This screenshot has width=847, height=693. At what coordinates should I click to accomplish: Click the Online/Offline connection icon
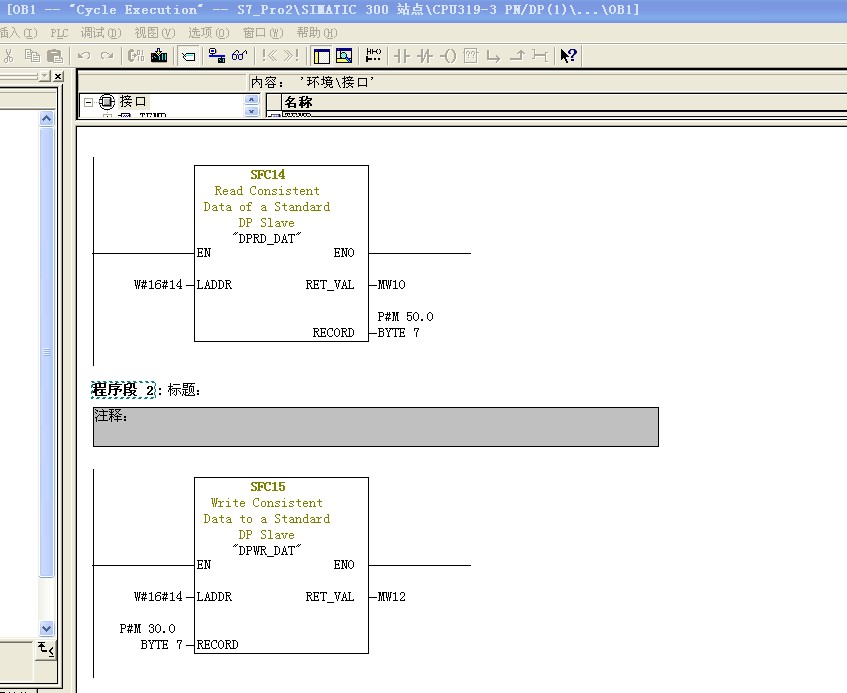(x=217, y=56)
